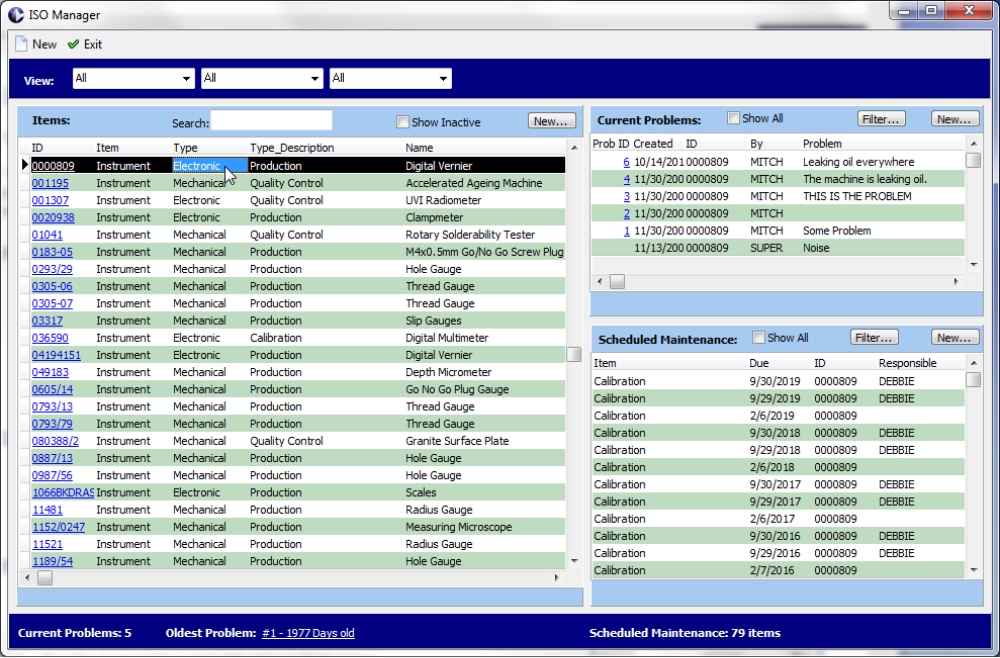Select the UVI Radiometer cell
The width and height of the screenshot is (1000, 658).
[443, 200]
